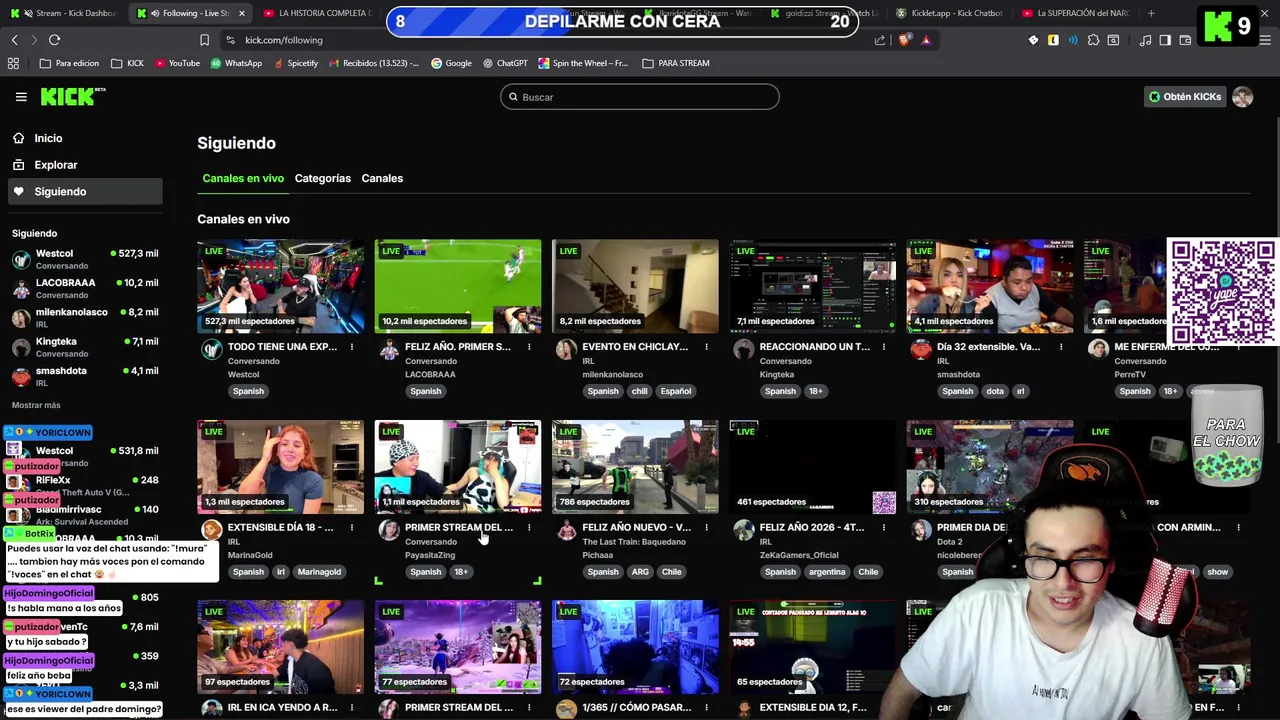The width and height of the screenshot is (1280, 720).
Task: Click the chill tag under EVENTO EN CHICLAY
Action: click(x=639, y=391)
